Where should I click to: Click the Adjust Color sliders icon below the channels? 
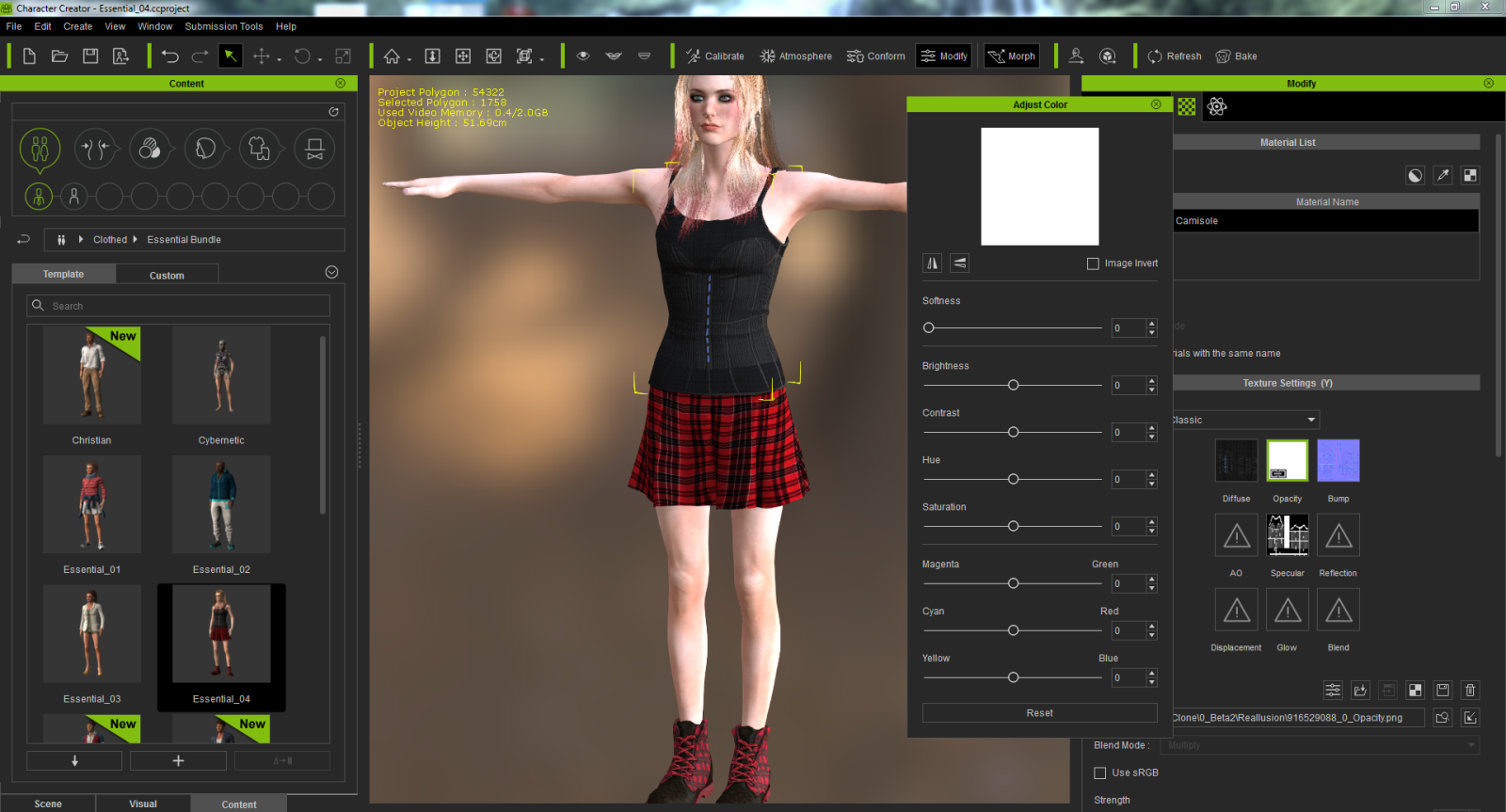click(1333, 690)
